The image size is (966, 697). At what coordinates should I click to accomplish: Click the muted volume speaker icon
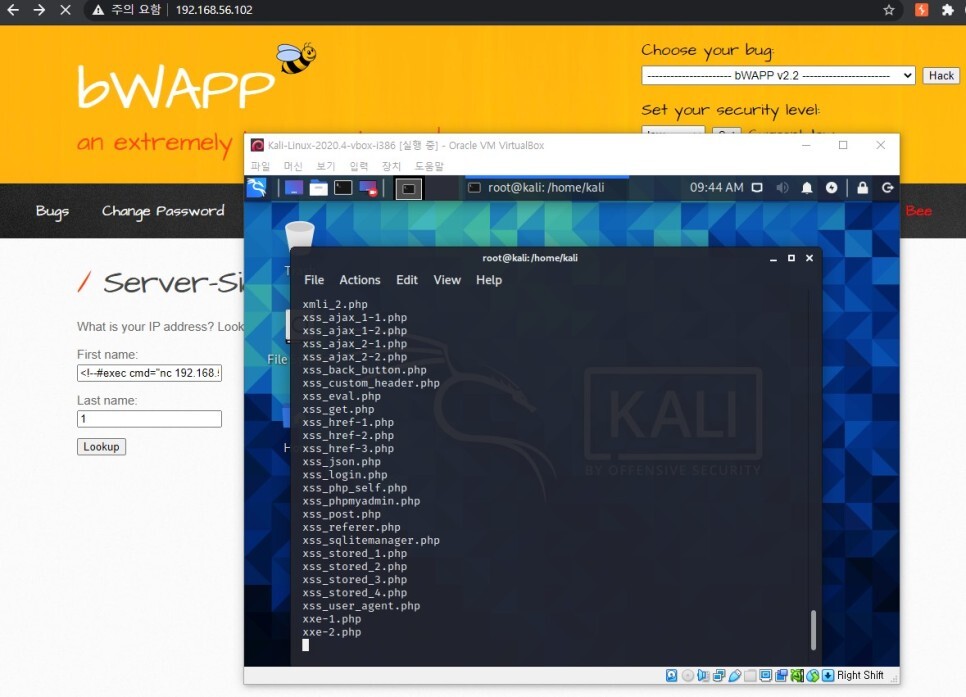click(782, 187)
